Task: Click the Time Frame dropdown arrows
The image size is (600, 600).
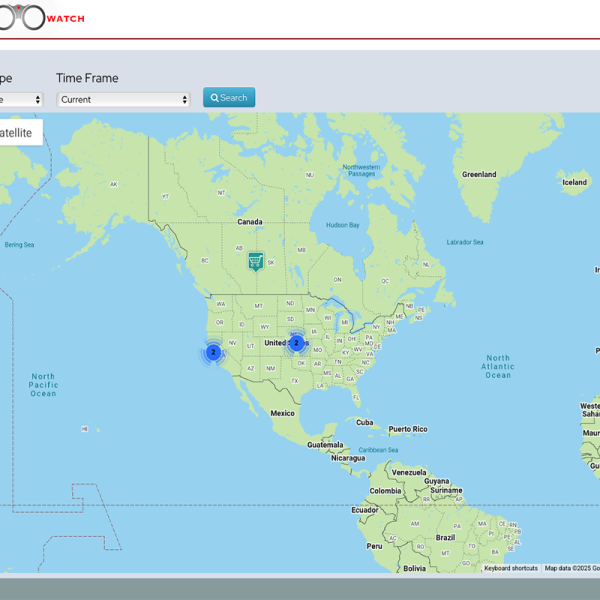Action: [x=185, y=100]
